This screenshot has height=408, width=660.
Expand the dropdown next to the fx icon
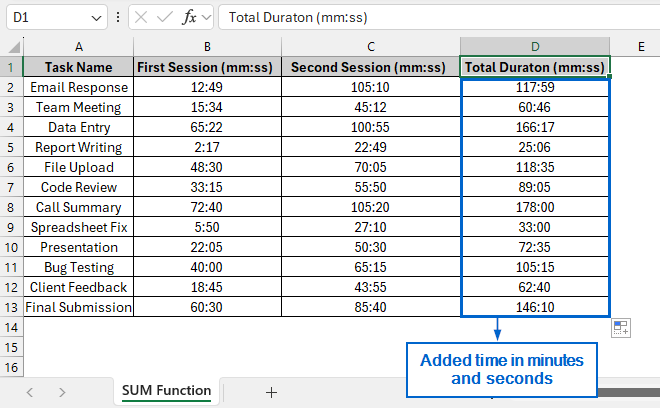(x=206, y=18)
